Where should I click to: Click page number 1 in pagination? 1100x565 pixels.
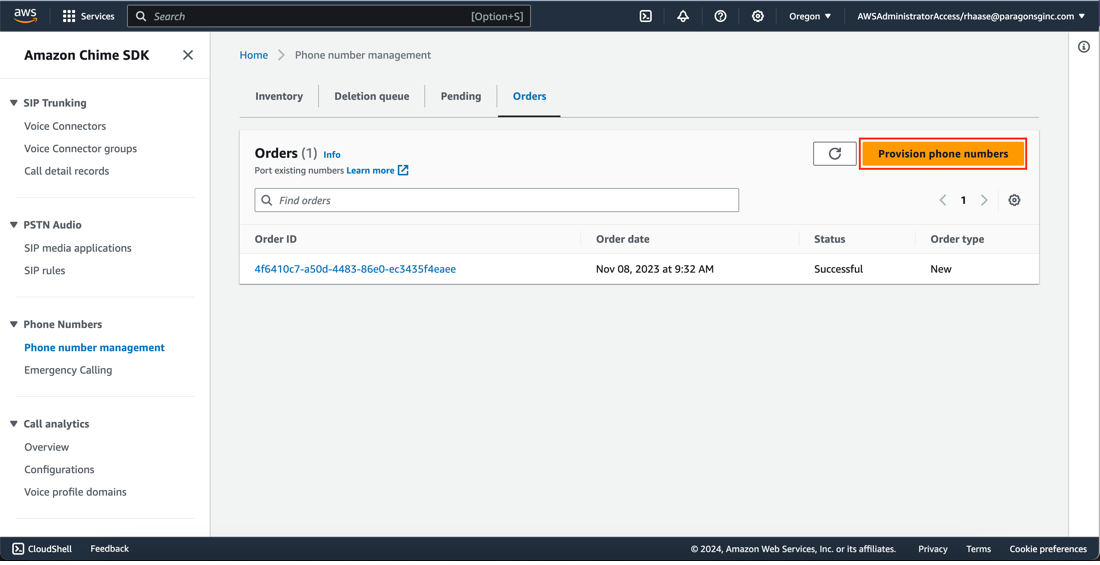coord(963,200)
